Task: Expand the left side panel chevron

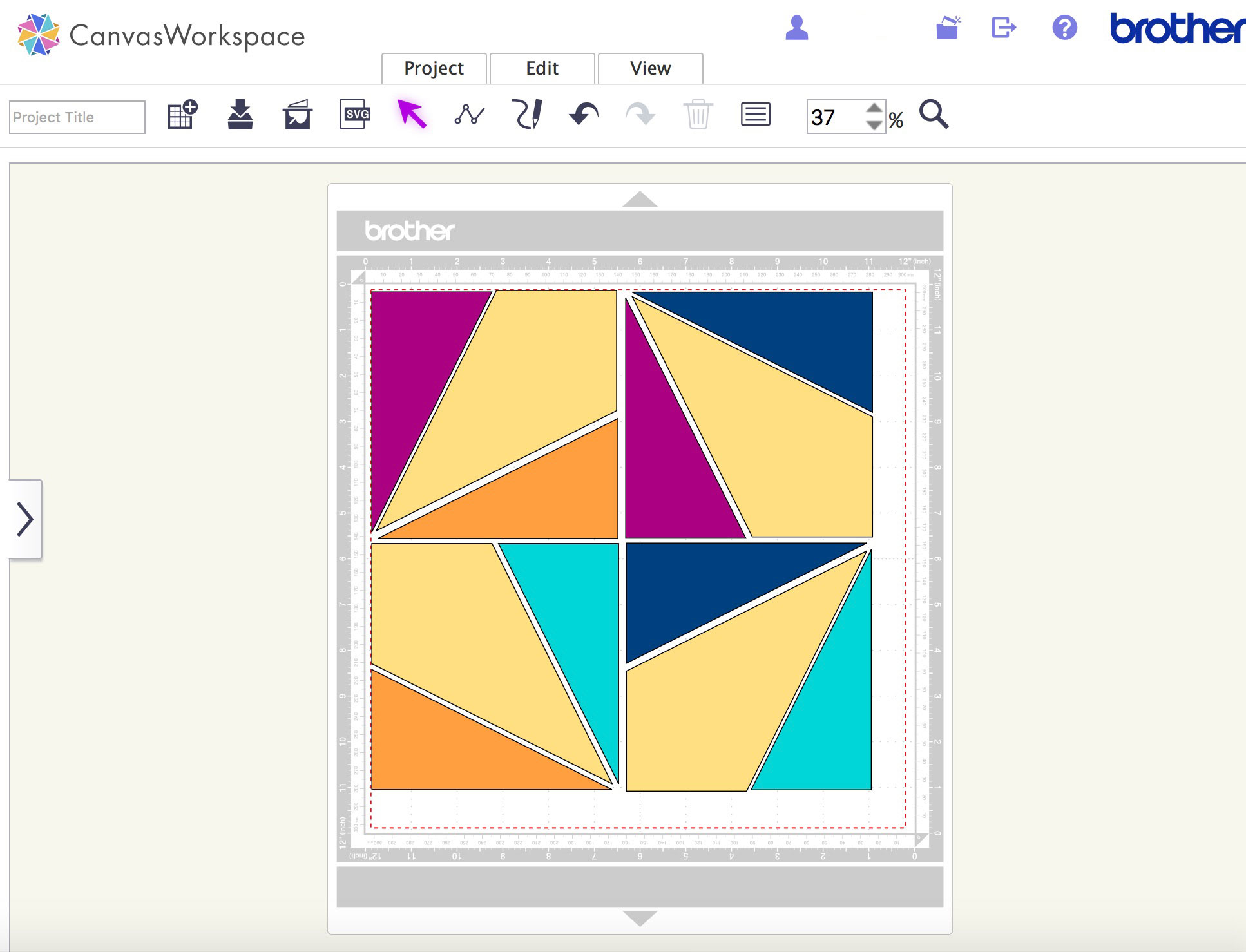Action: tap(25, 519)
